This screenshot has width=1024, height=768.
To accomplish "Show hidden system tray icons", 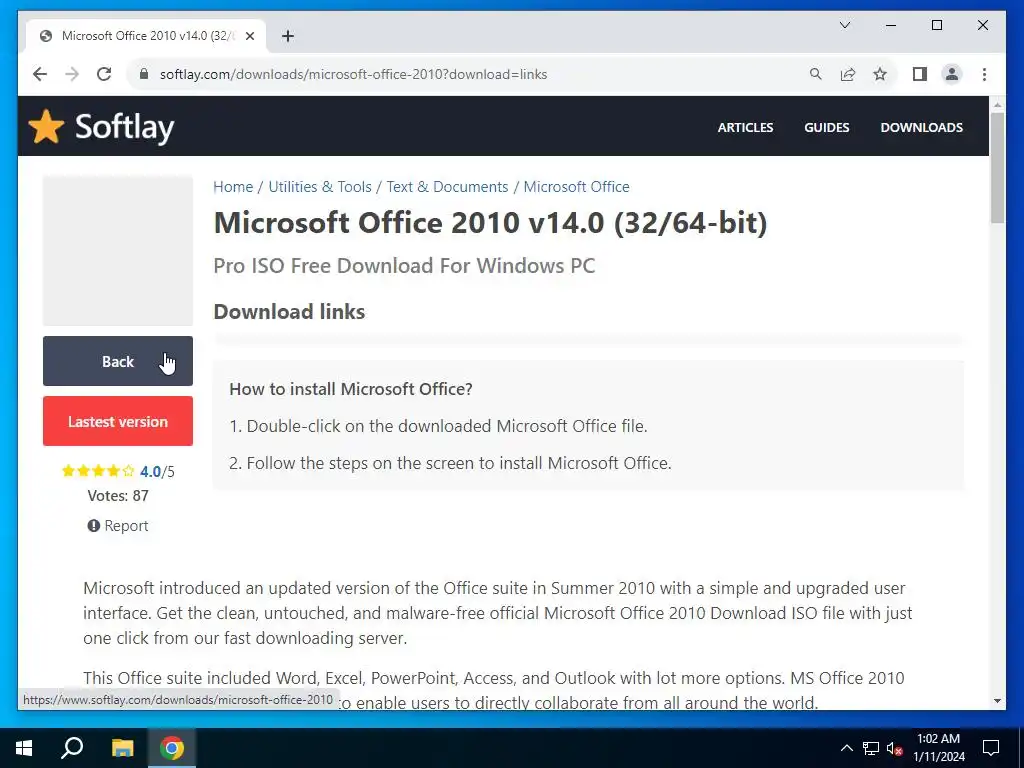I will coord(846,748).
